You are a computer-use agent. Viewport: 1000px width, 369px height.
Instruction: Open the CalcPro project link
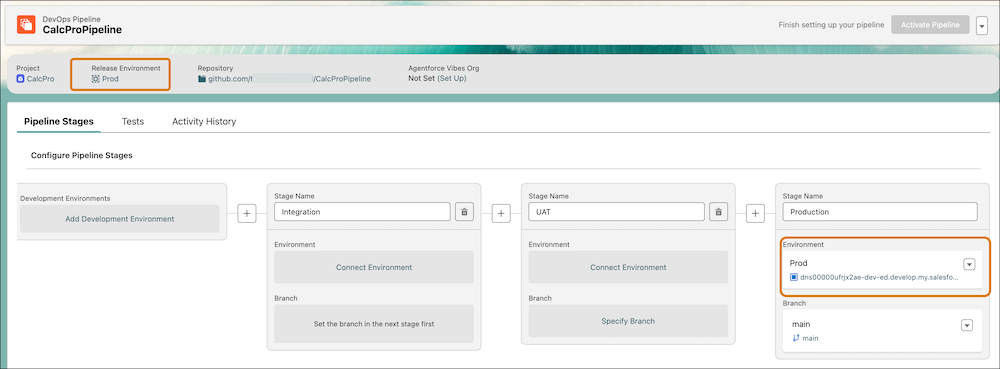[x=41, y=79]
